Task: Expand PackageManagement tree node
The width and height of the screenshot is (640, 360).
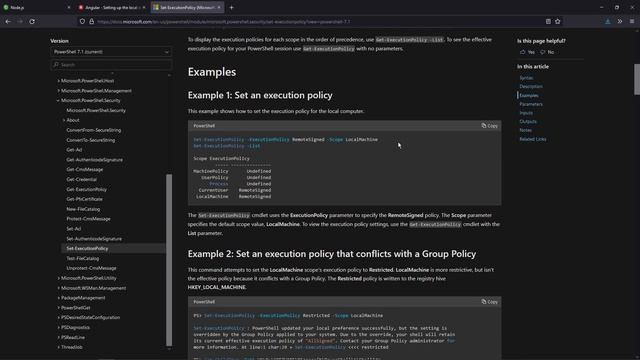Action: [x=58, y=298]
